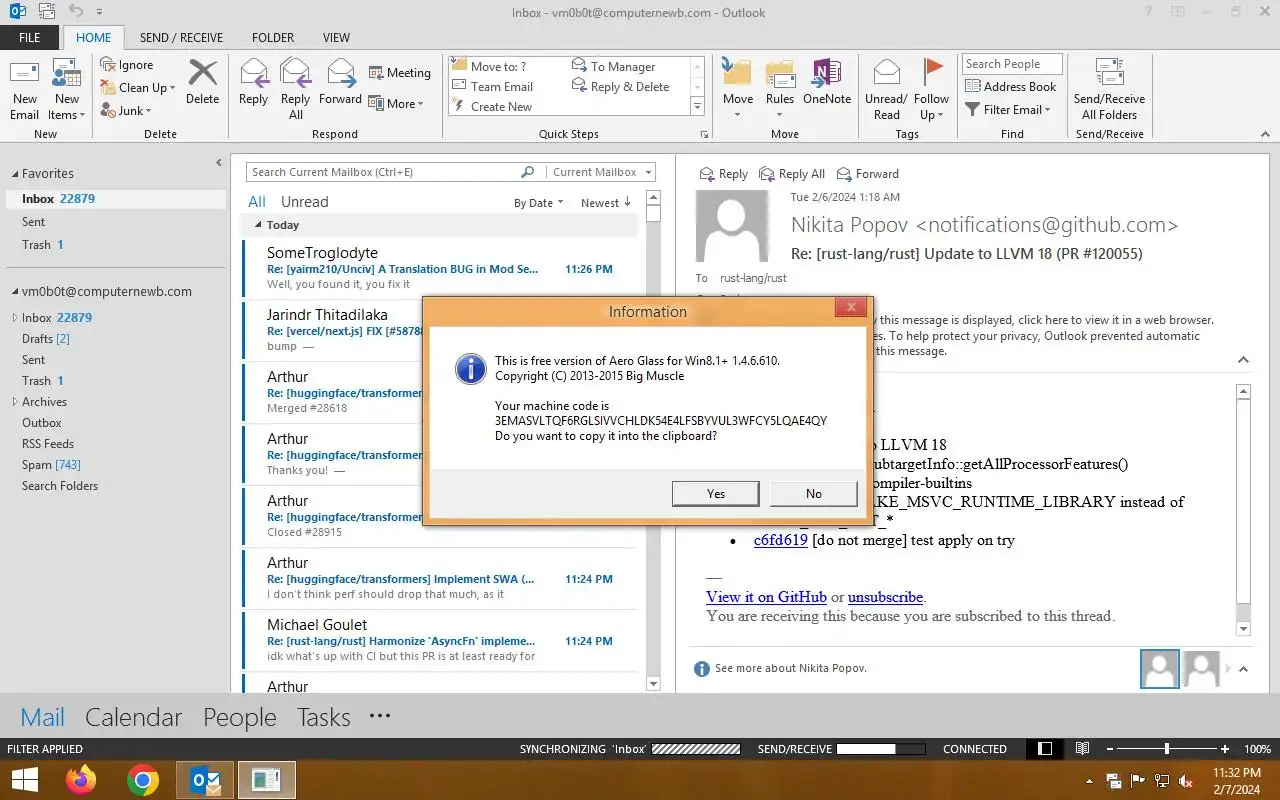Toggle Newest sort order
Image resolution: width=1280 pixels, height=800 pixels.
[x=606, y=203]
